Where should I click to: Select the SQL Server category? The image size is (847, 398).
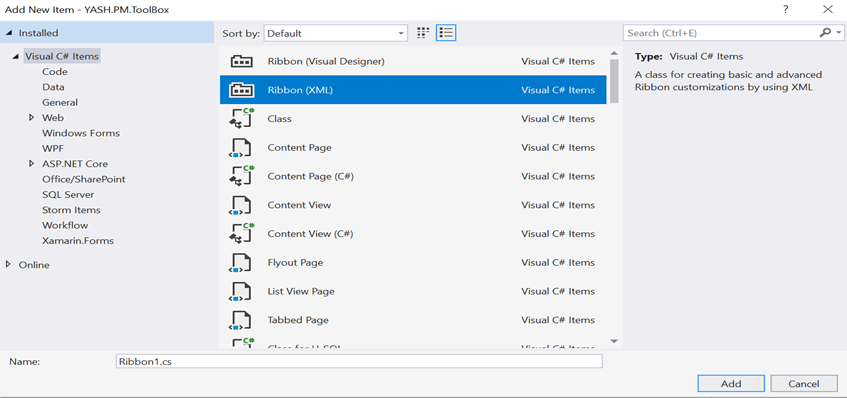pyautogui.click(x=68, y=194)
